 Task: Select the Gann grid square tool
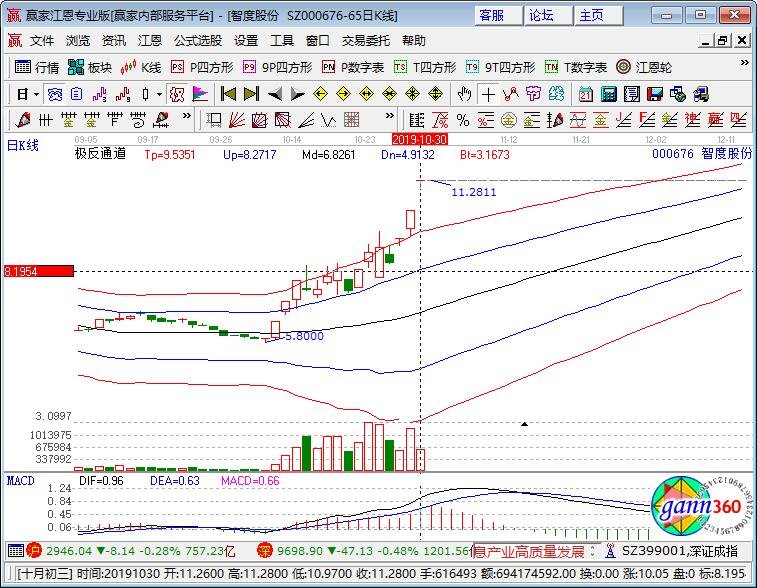click(x=351, y=119)
